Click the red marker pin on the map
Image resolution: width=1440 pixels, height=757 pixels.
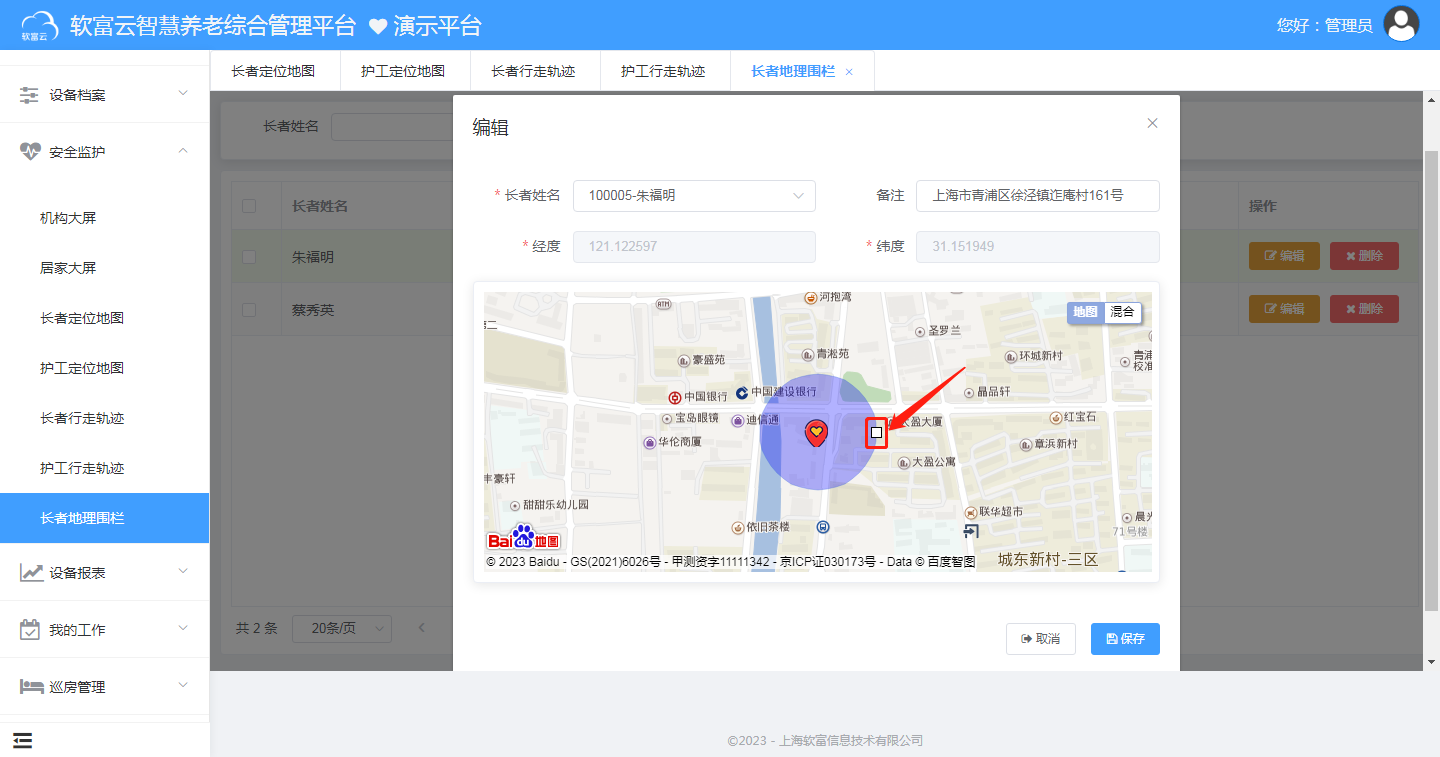pyautogui.click(x=817, y=430)
